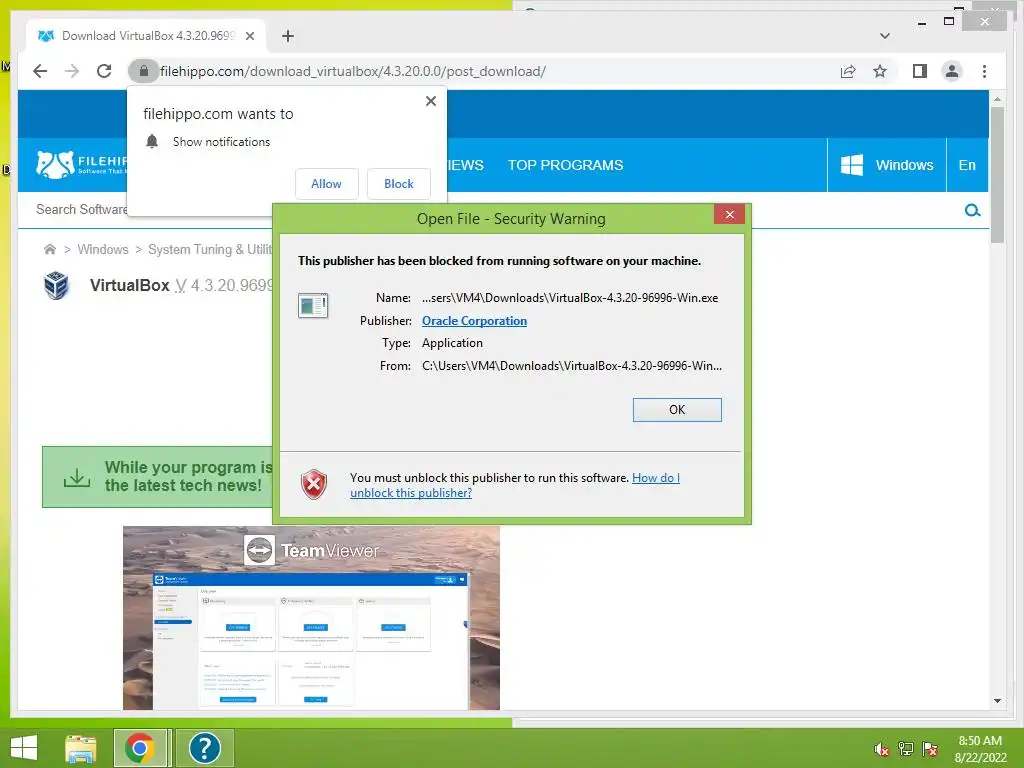The width and height of the screenshot is (1024, 768).
Task: Select the Download VirtualBox tab
Action: pyautogui.click(x=146, y=36)
